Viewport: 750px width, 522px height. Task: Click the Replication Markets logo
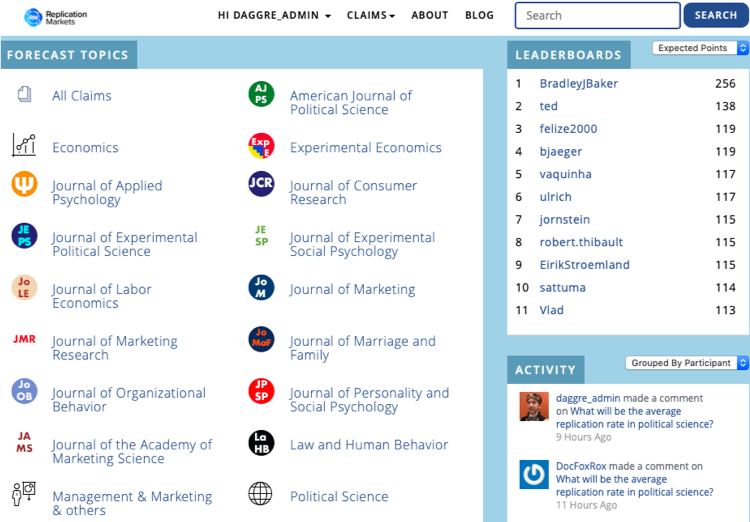pos(55,17)
